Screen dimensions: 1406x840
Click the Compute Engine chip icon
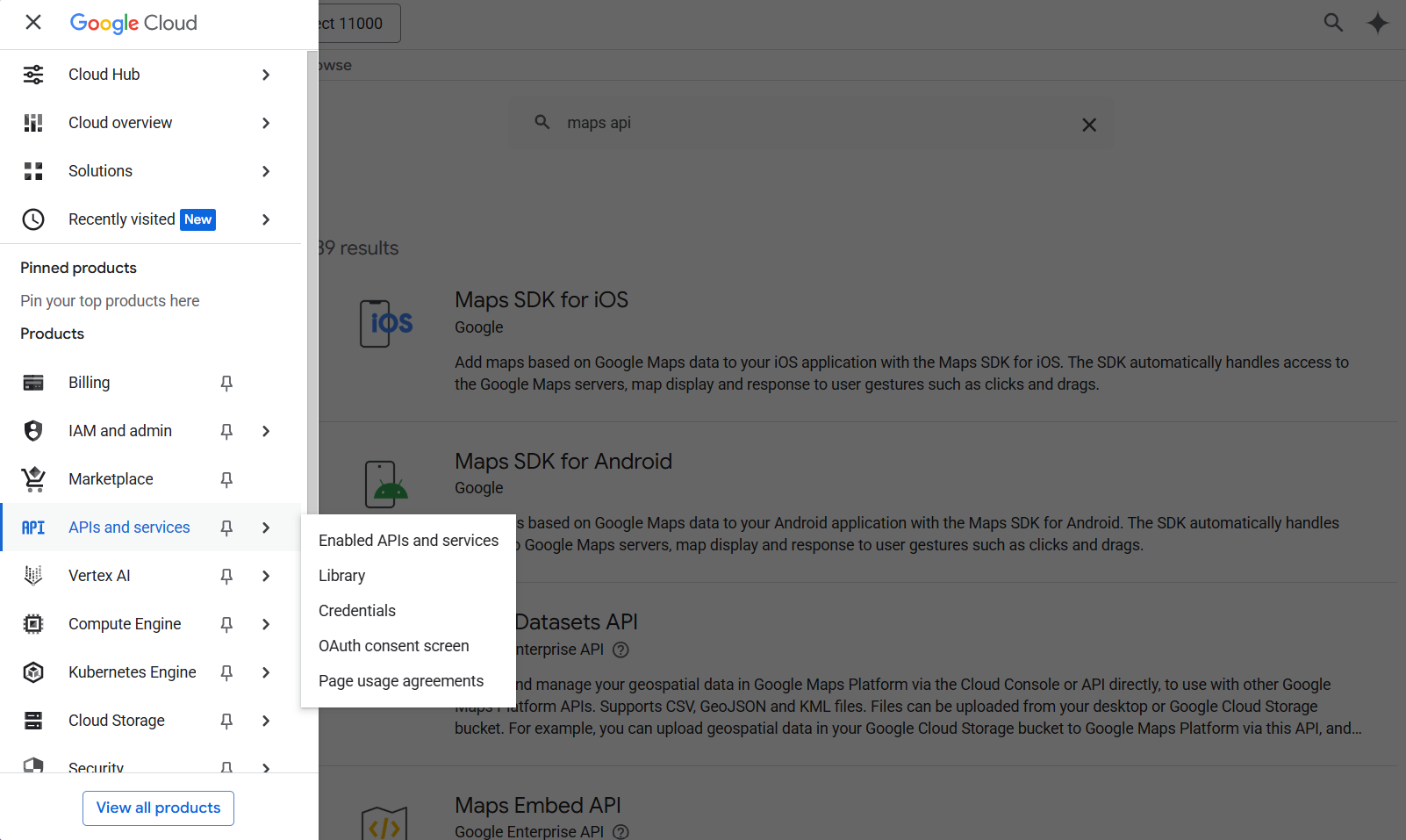click(33, 624)
